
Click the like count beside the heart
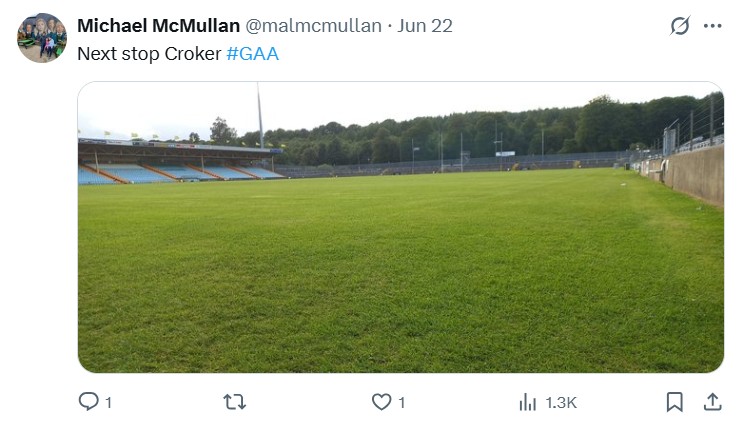coord(401,403)
